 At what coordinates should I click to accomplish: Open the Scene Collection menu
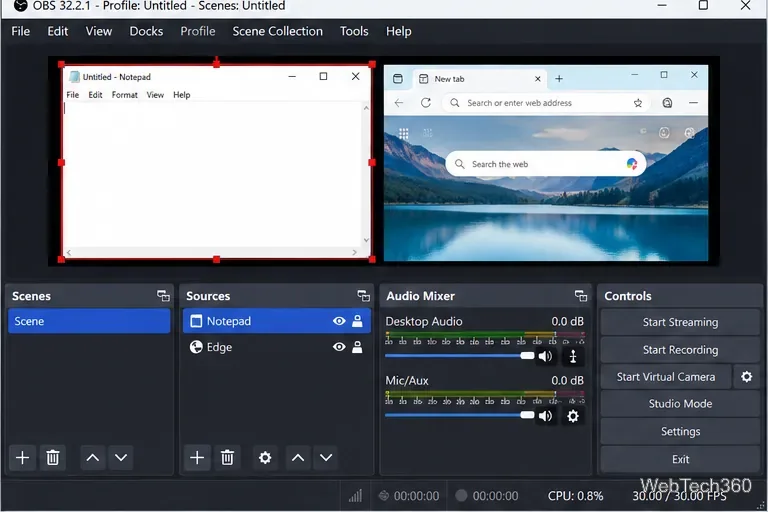pyautogui.click(x=278, y=31)
